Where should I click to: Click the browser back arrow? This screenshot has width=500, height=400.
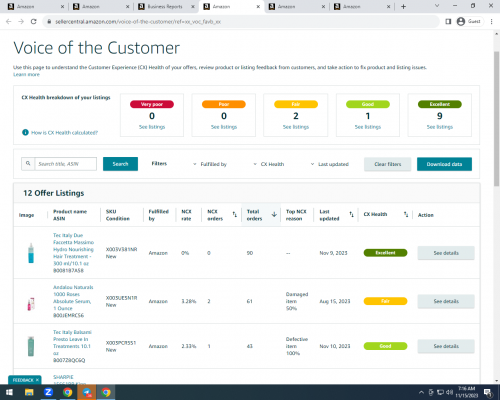[x=9, y=21]
